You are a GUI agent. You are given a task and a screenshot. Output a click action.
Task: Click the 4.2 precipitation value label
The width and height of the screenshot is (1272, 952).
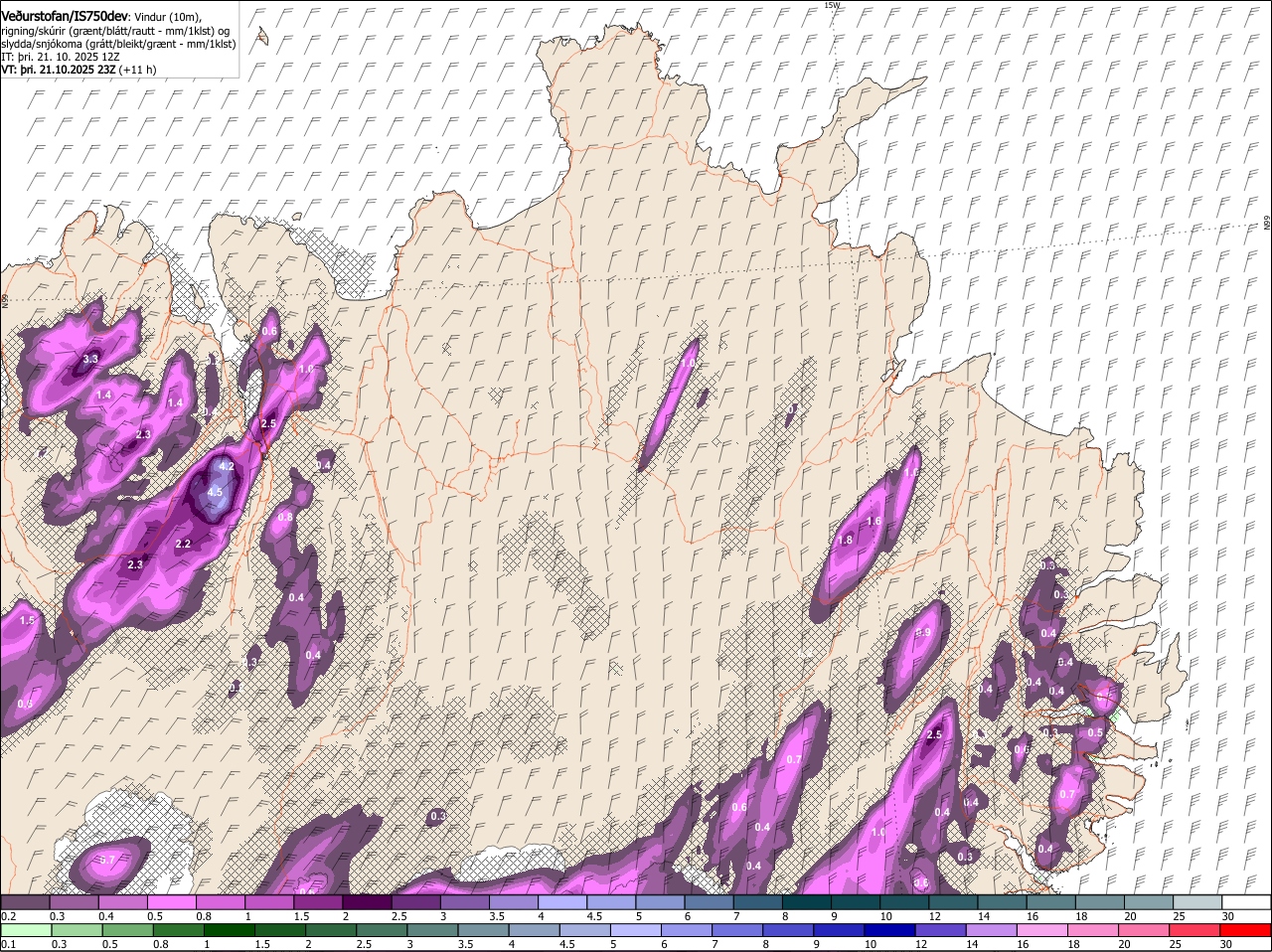point(226,466)
